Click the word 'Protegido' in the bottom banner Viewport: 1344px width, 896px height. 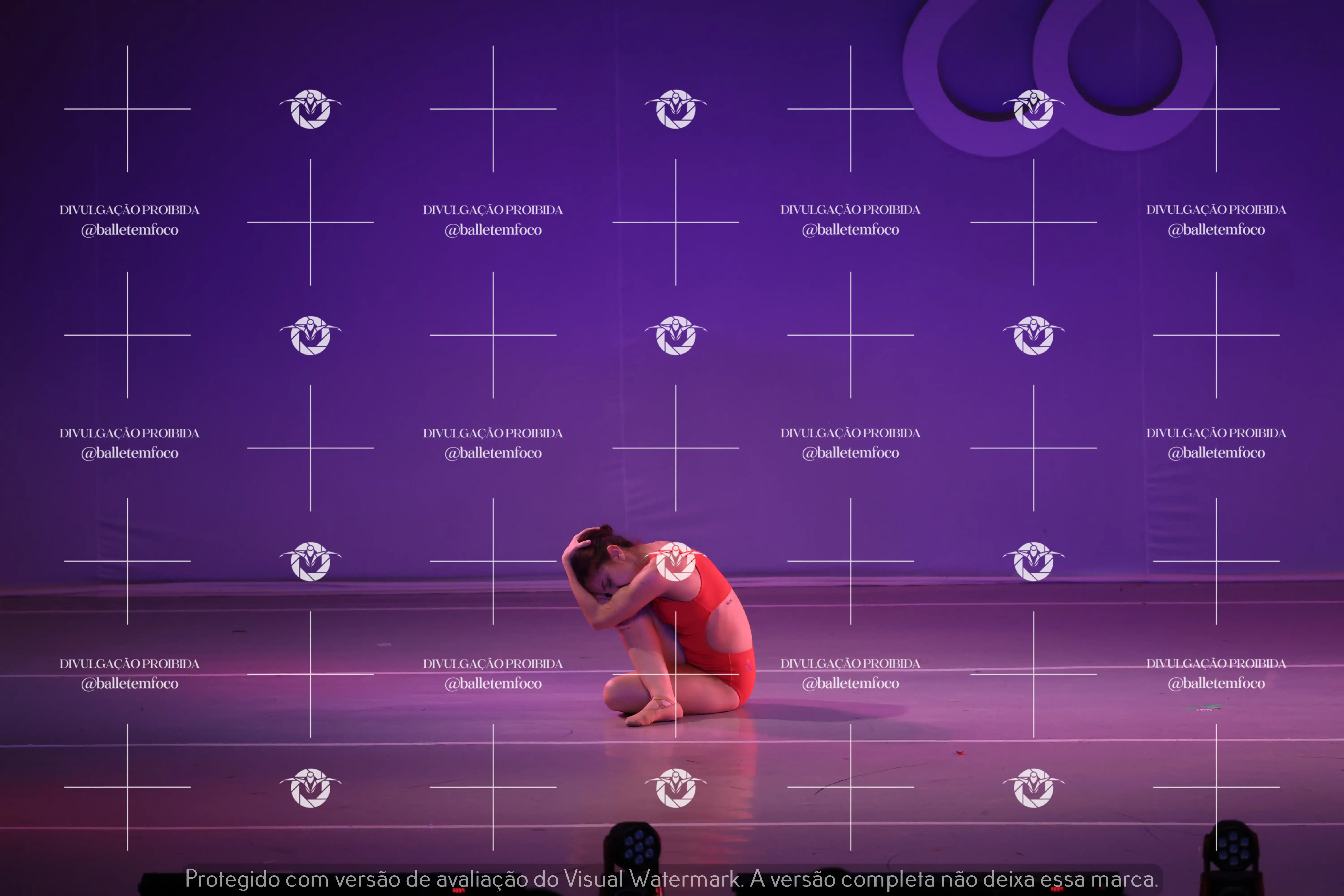232,879
